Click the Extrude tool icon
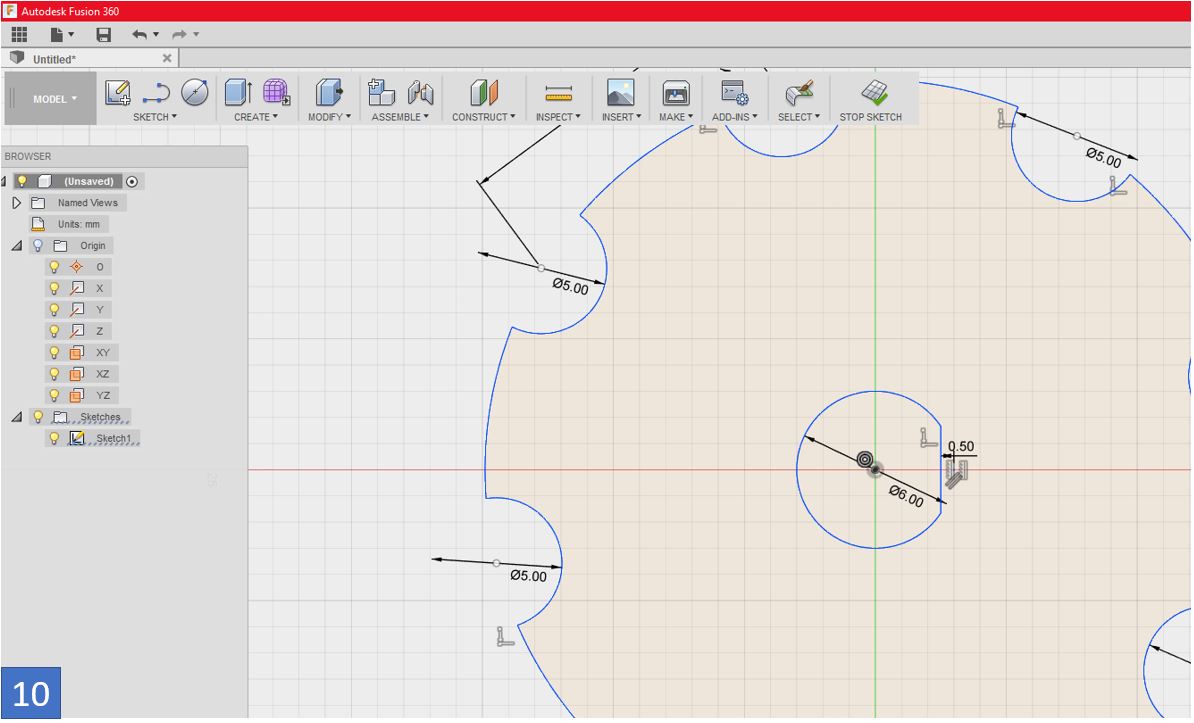The width and height of the screenshot is (1194, 723). [238, 93]
